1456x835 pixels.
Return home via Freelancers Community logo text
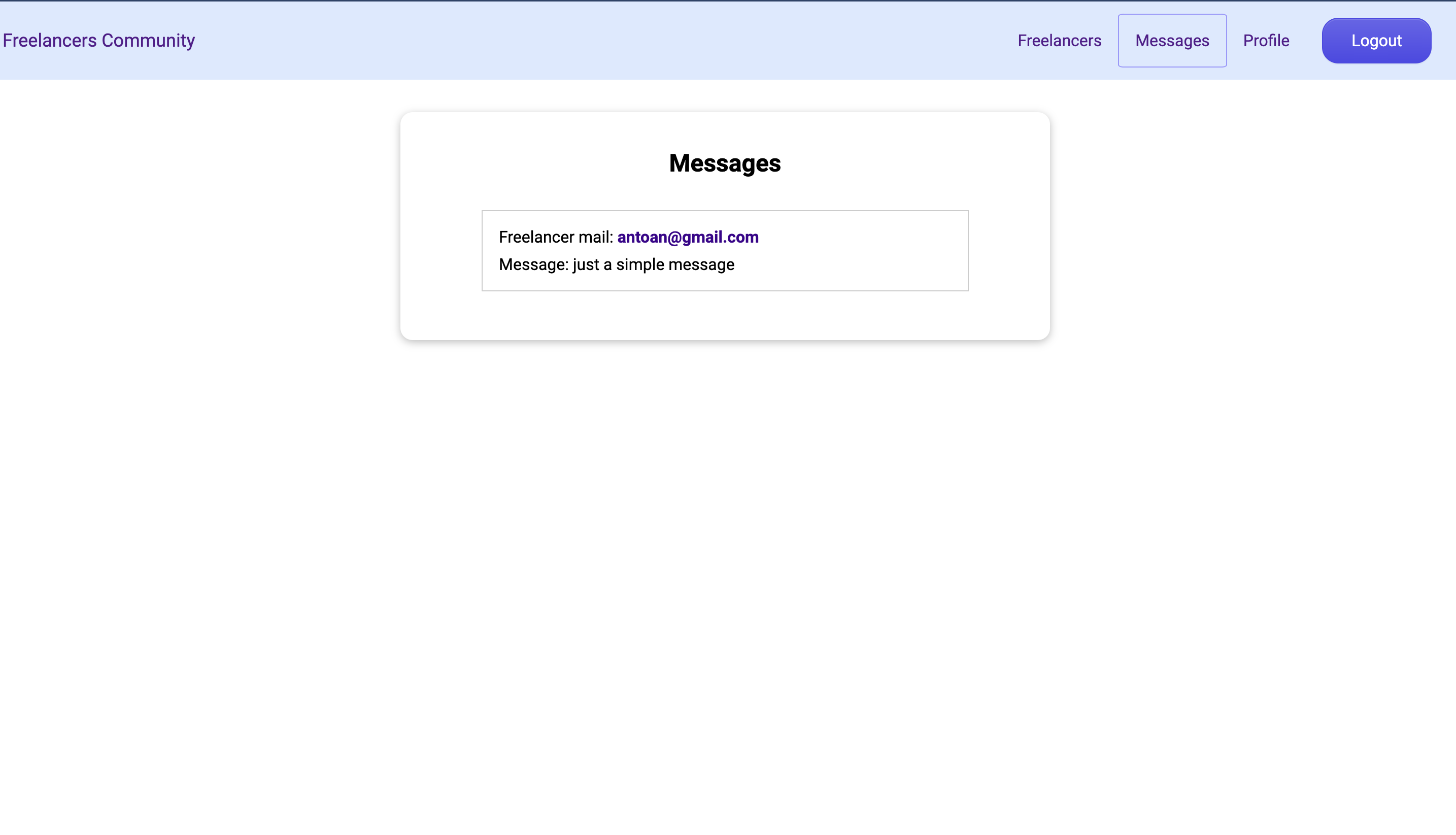click(x=98, y=40)
